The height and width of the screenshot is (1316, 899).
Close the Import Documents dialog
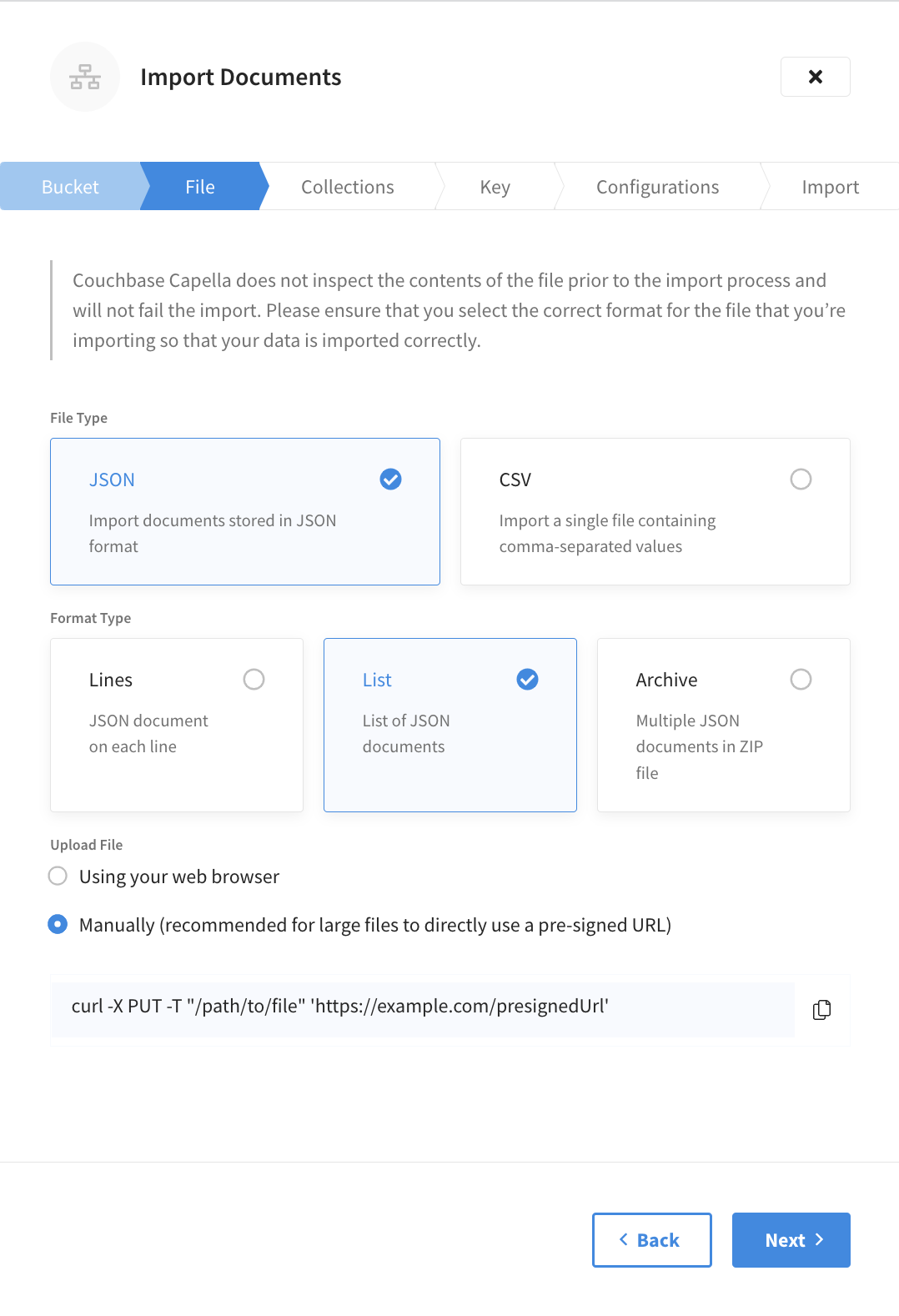pyautogui.click(x=815, y=76)
